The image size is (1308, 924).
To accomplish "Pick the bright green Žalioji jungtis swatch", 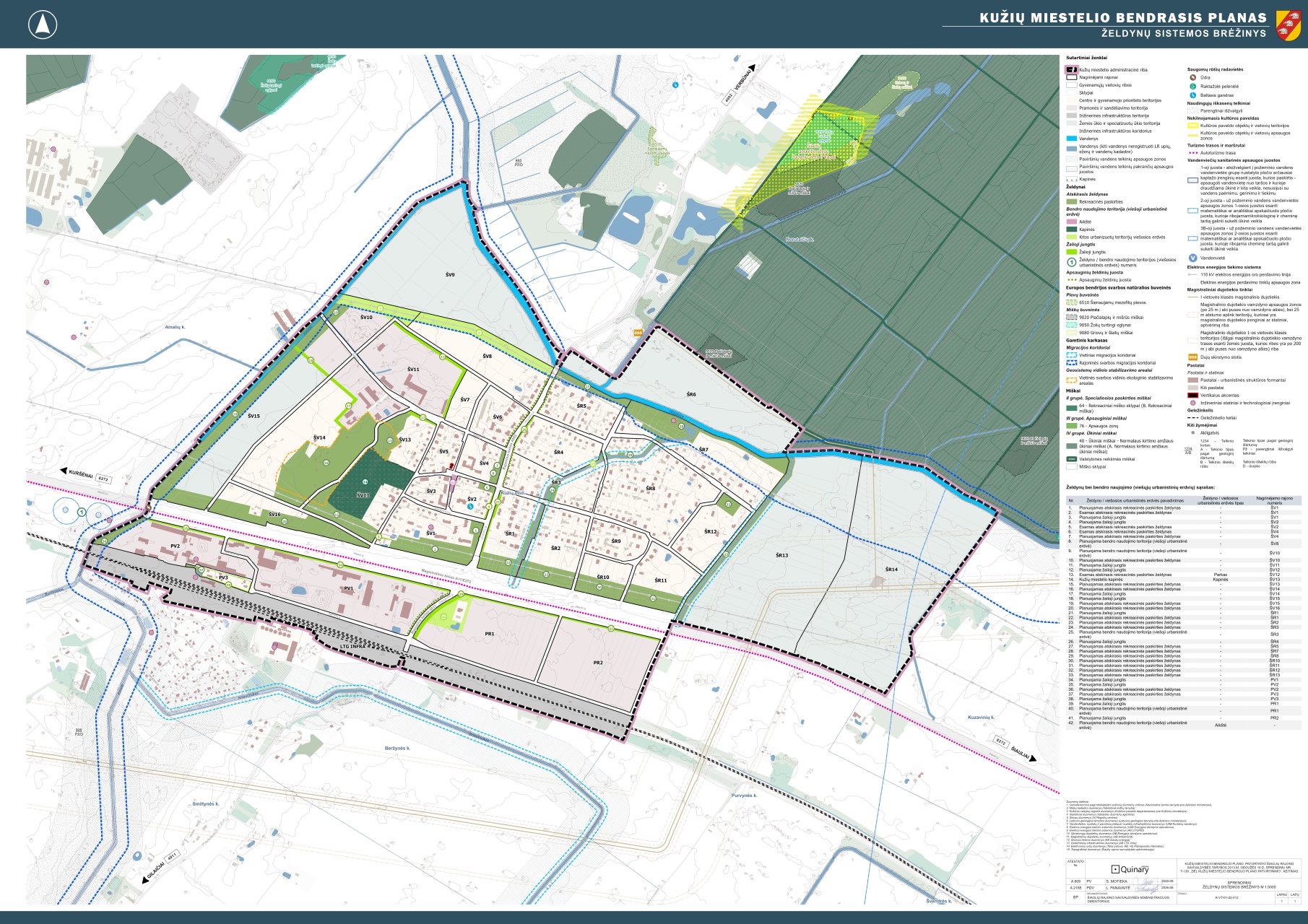I will coord(1072,252).
